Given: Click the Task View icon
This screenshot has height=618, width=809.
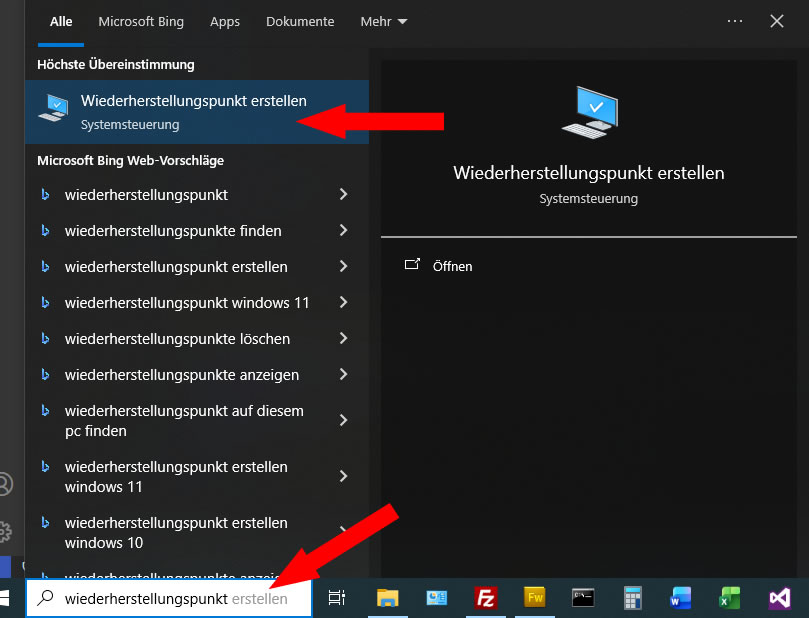Looking at the screenshot, I should tap(337, 598).
